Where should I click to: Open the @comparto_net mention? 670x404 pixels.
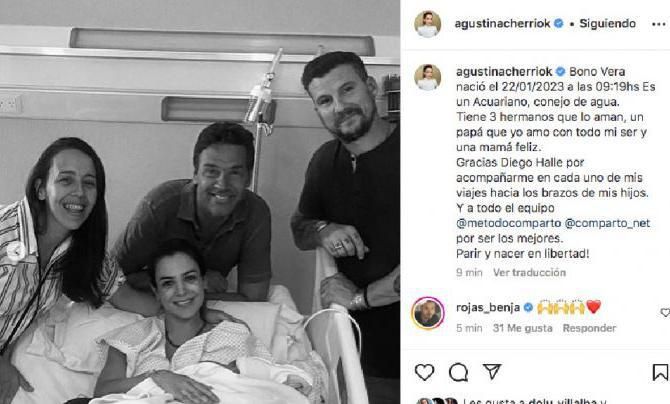607,223
